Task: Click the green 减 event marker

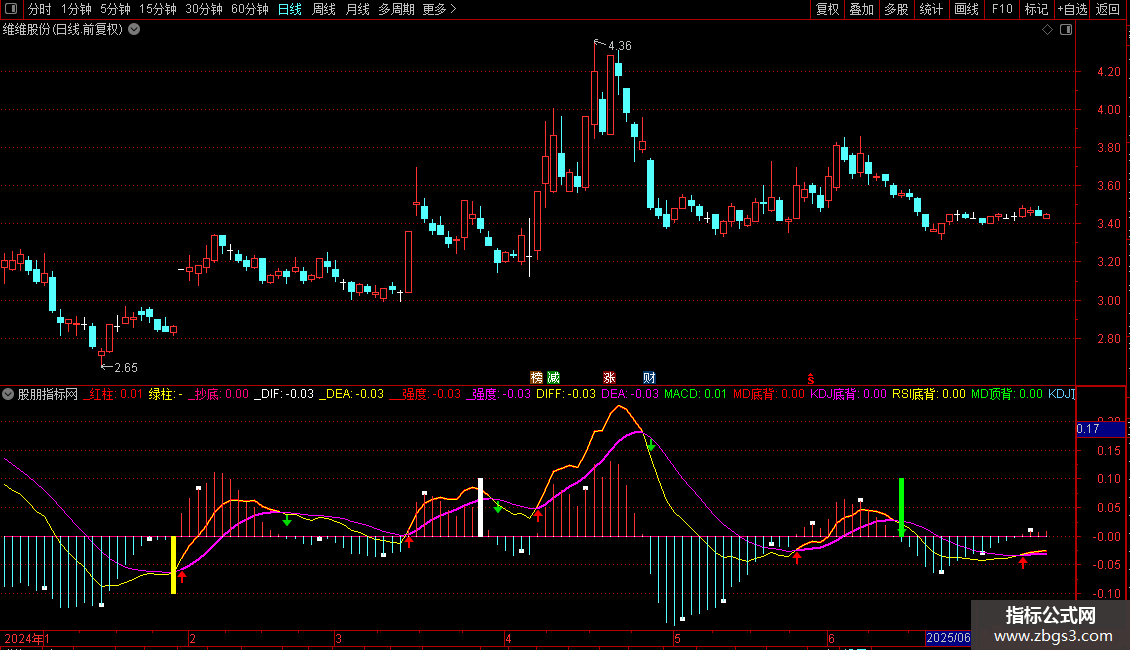Action: tap(553, 378)
